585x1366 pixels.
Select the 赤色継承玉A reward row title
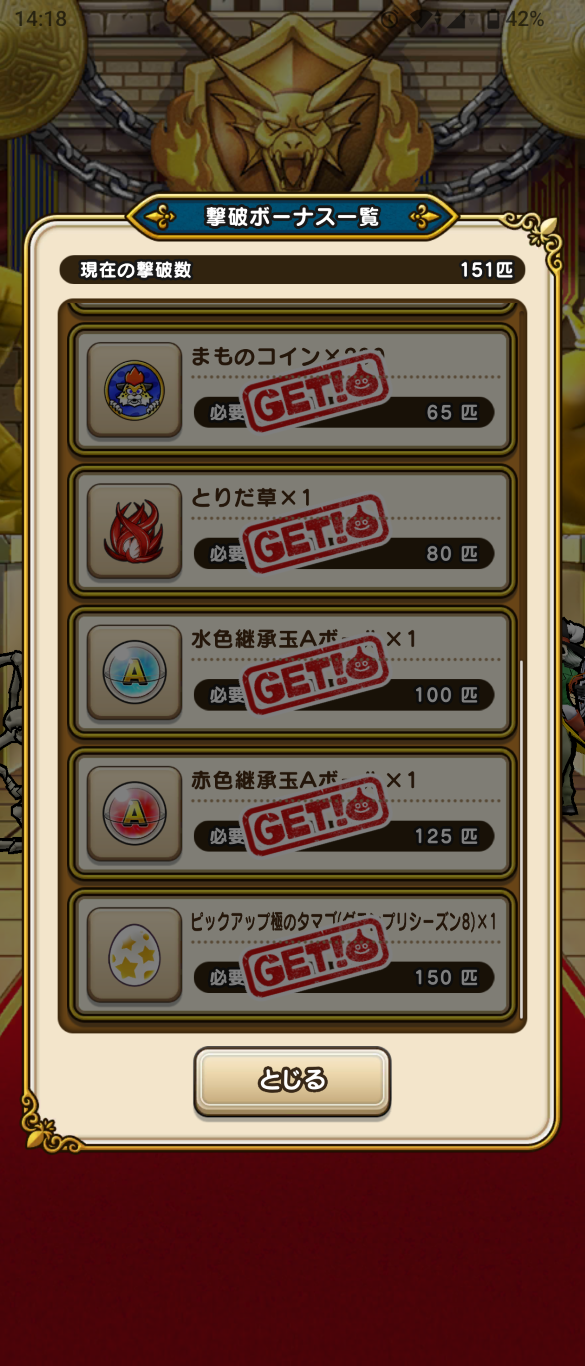pos(303,779)
